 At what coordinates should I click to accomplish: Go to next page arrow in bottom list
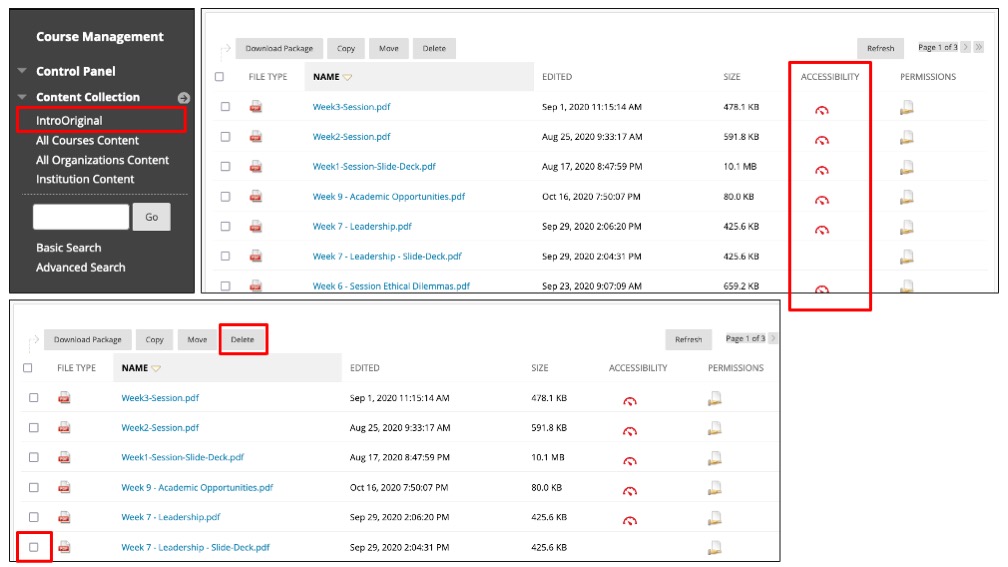(773, 338)
